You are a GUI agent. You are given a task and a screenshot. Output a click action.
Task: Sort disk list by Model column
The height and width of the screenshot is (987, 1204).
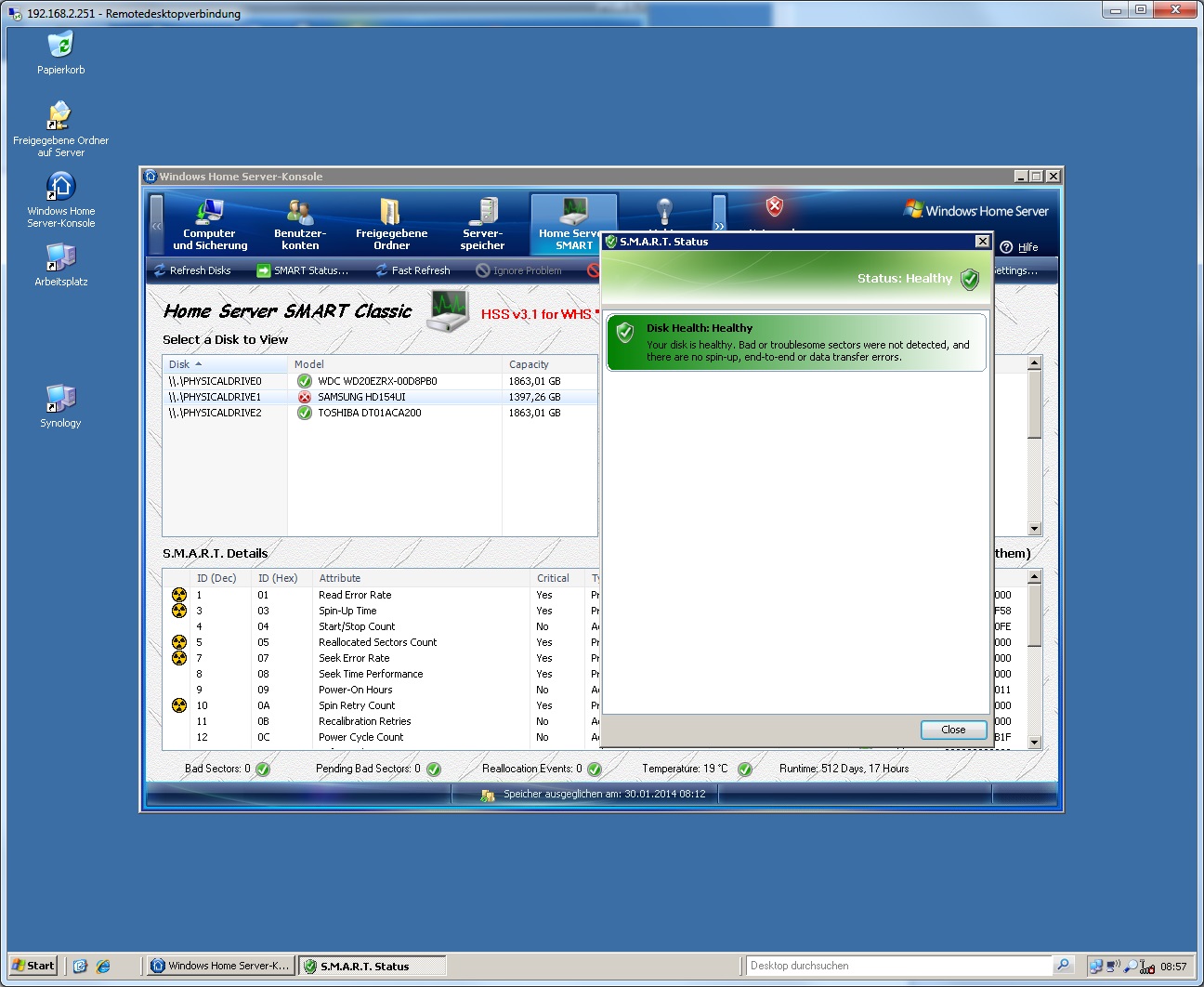click(x=395, y=364)
